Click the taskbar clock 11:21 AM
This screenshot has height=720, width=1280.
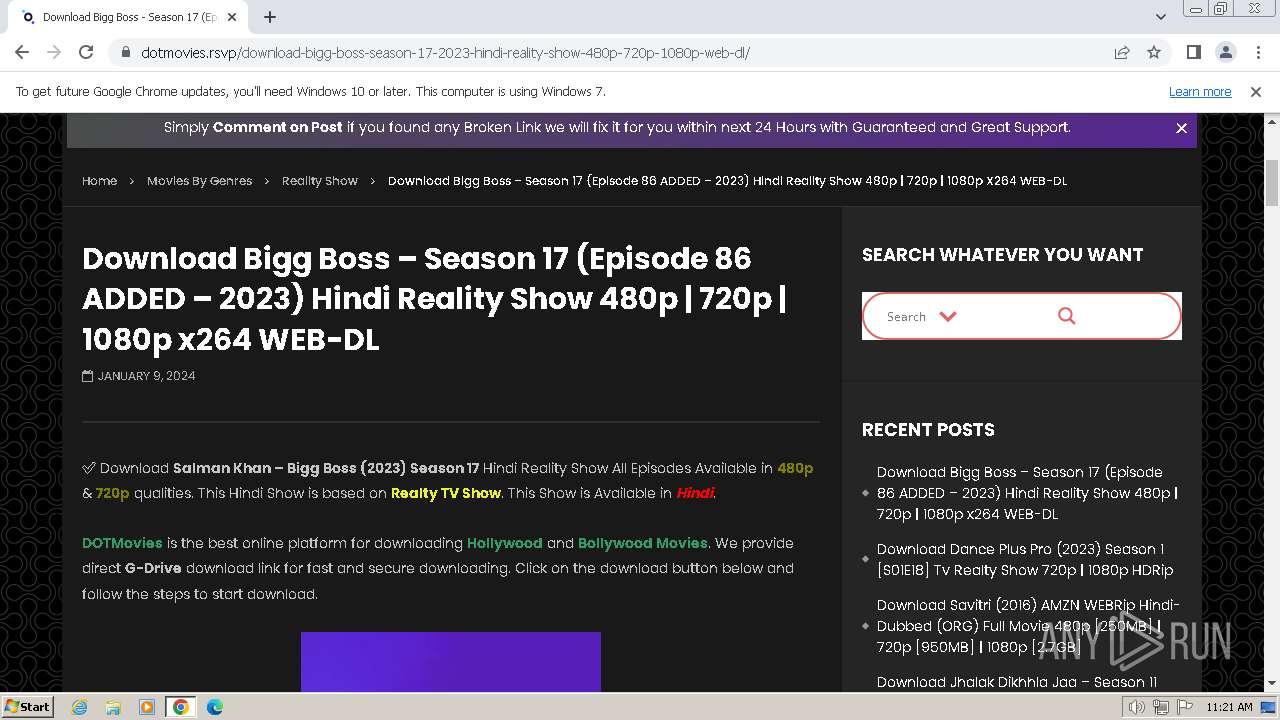[x=1229, y=707]
